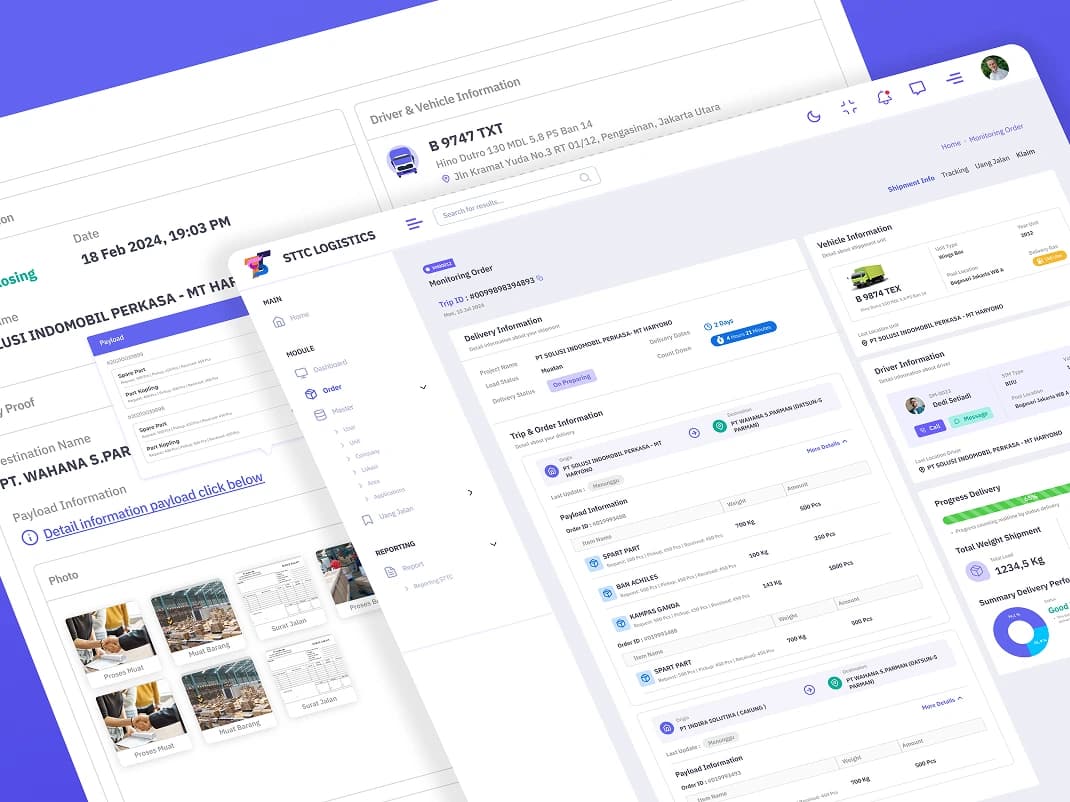Collapse More Details of PT INDIRA SOLUTIKA trip
The height and width of the screenshot is (802, 1070).
(x=942, y=702)
